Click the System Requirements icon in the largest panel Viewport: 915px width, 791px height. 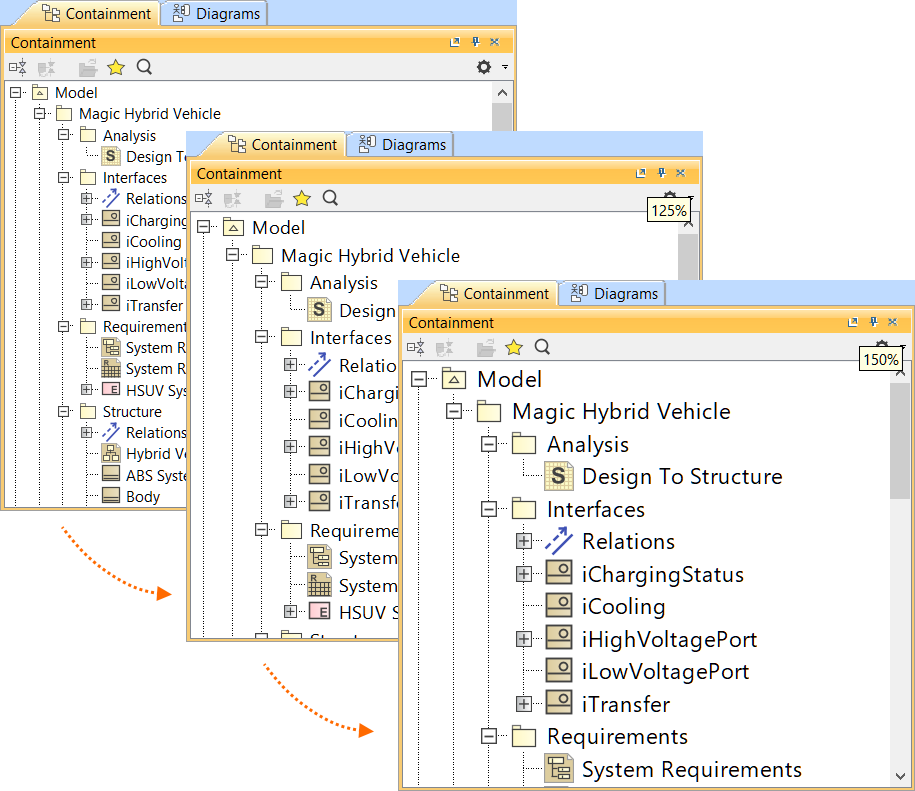pyautogui.click(x=559, y=769)
